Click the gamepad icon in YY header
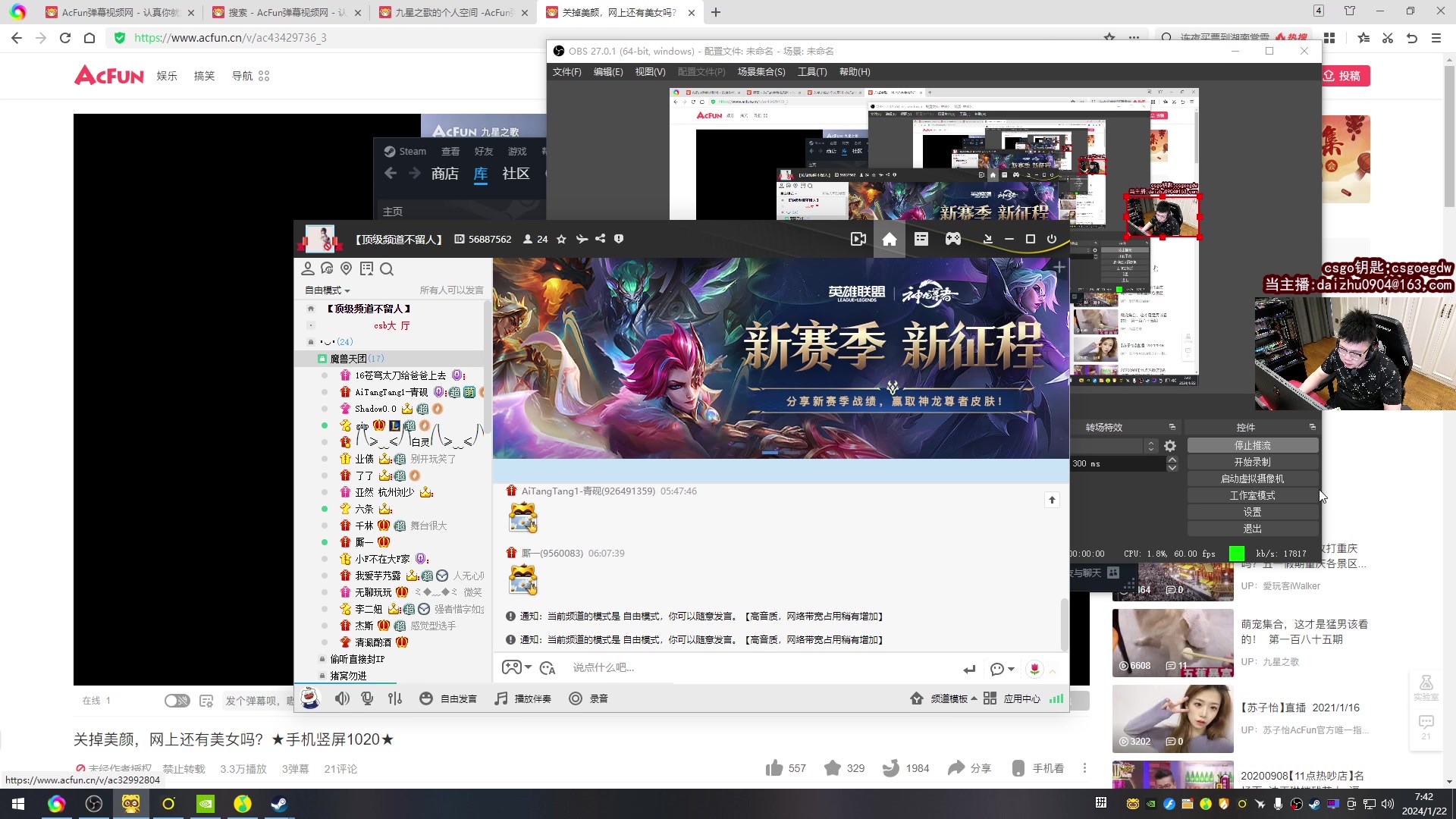1456x819 pixels. click(953, 240)
